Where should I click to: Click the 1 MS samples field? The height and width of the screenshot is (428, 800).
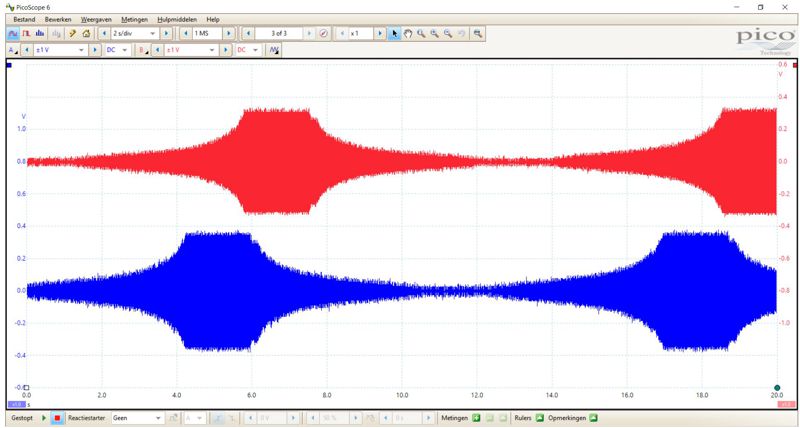pyautogui.click(x=207, y=34)
